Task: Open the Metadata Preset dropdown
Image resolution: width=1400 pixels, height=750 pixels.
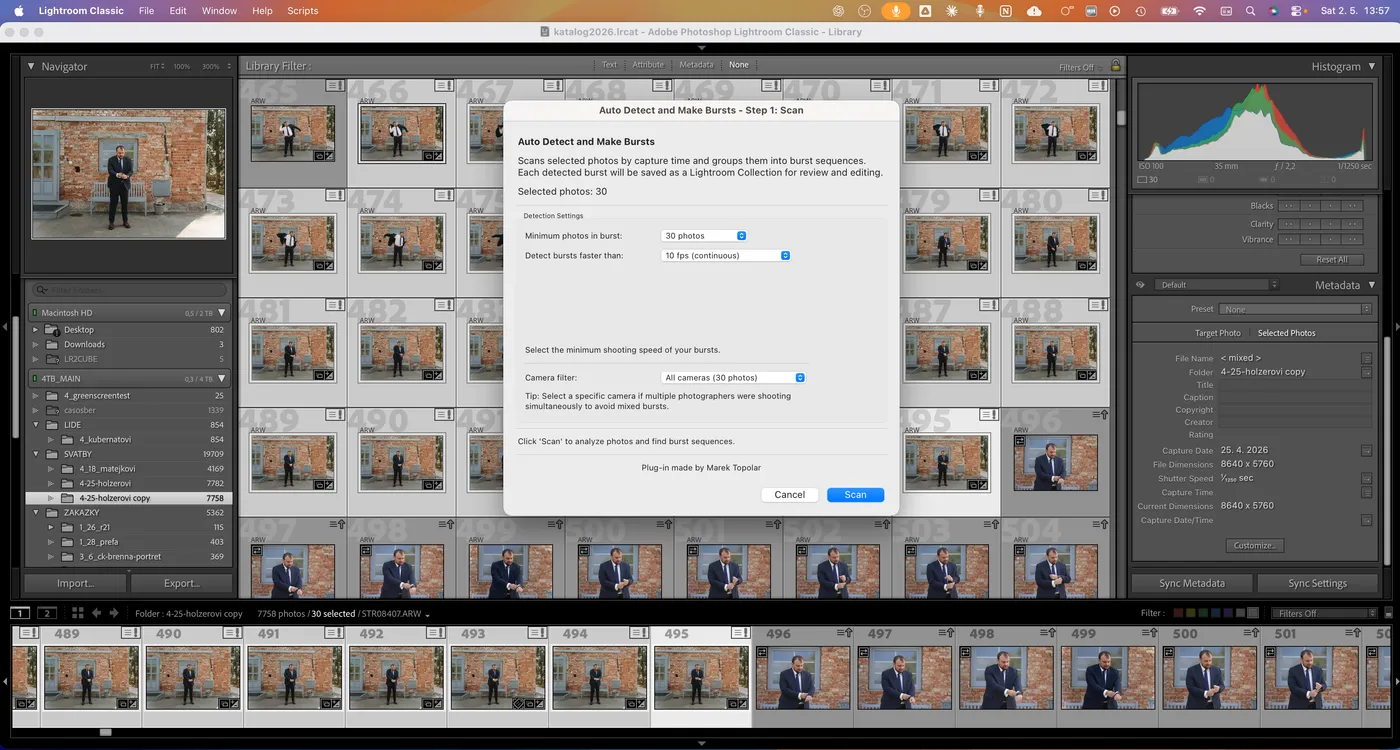Action: point(1294,309)
